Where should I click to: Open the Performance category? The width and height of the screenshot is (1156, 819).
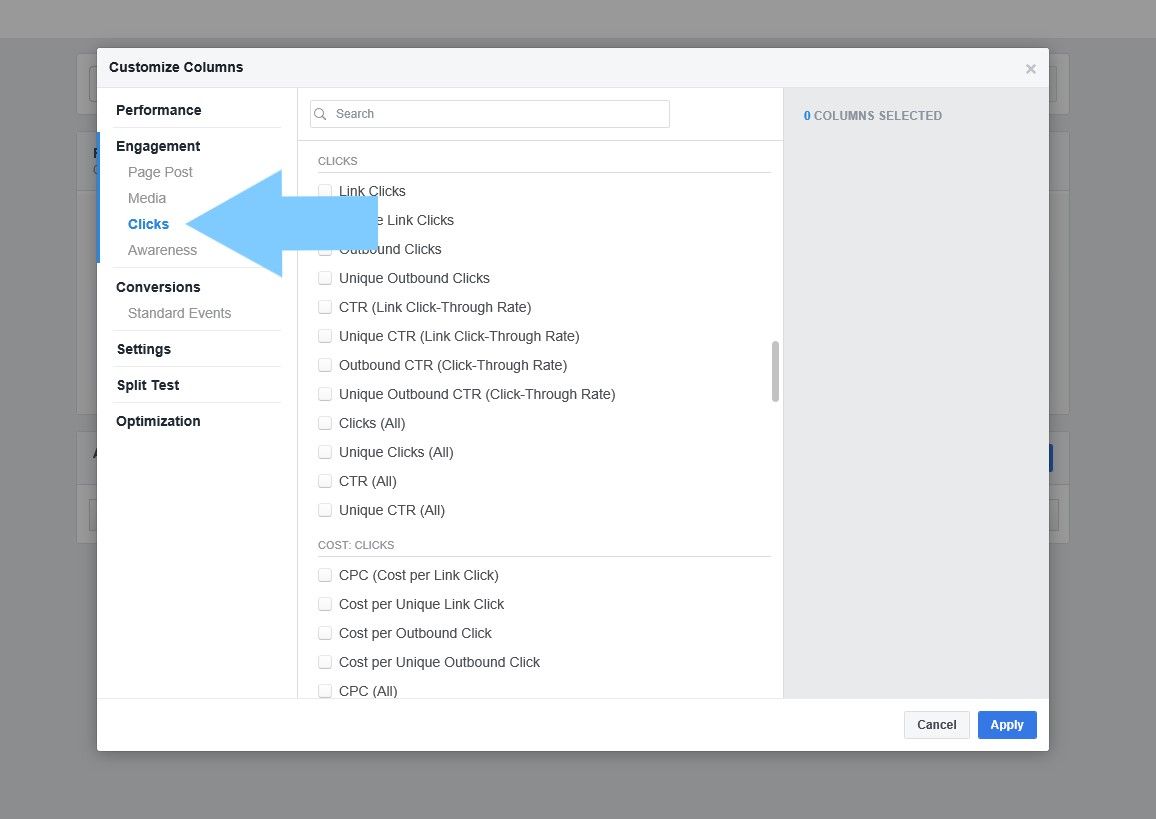click(159, 110)
